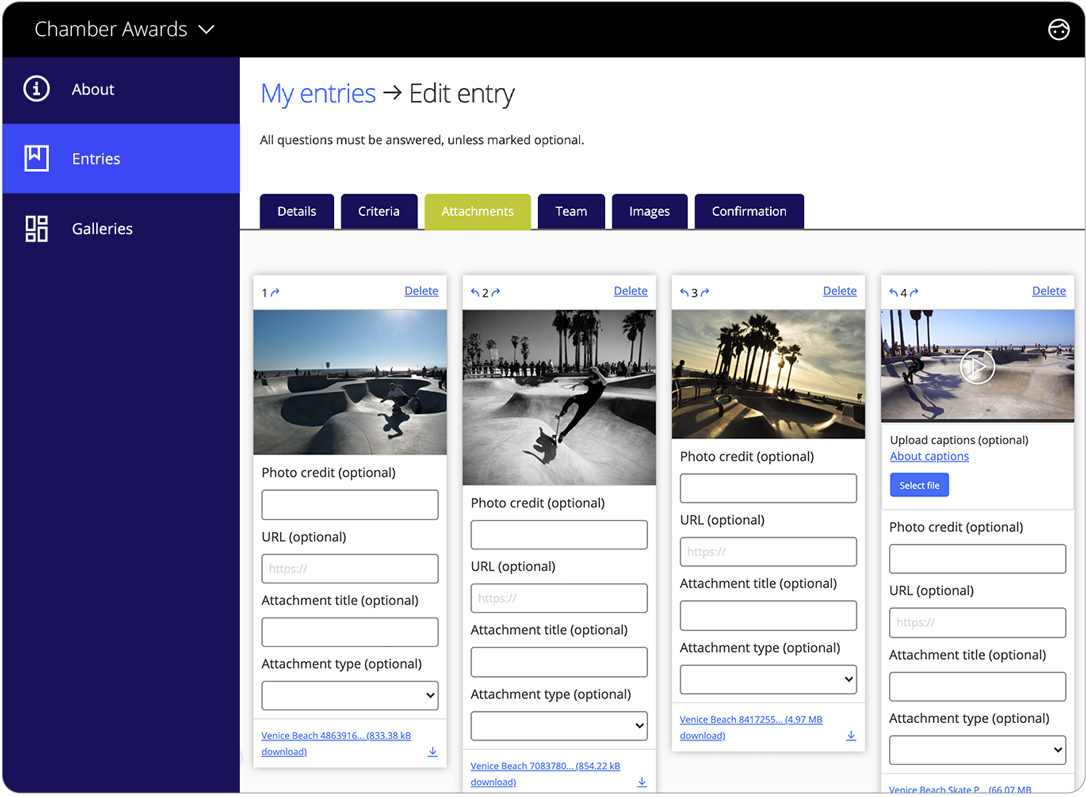Switch to the Team tab
Image resolution: width=1086 pixels, height=797 pixels.
pyautogui.click(x=571, y=211)
